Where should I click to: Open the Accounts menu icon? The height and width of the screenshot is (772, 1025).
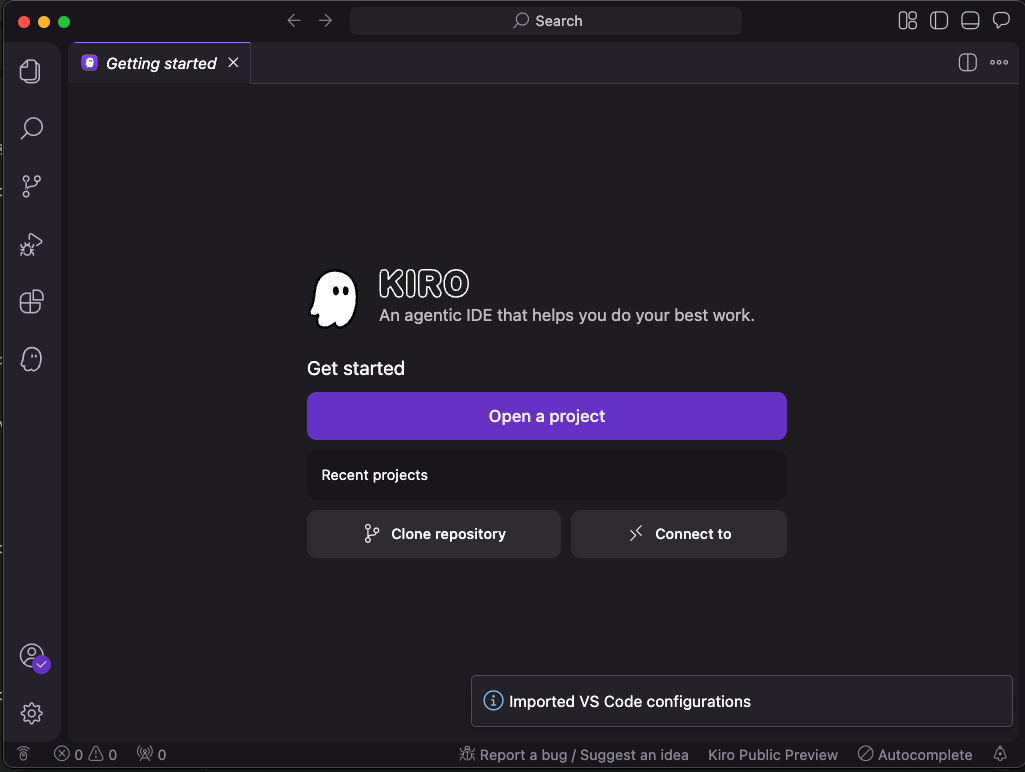[x=33, y=657]
